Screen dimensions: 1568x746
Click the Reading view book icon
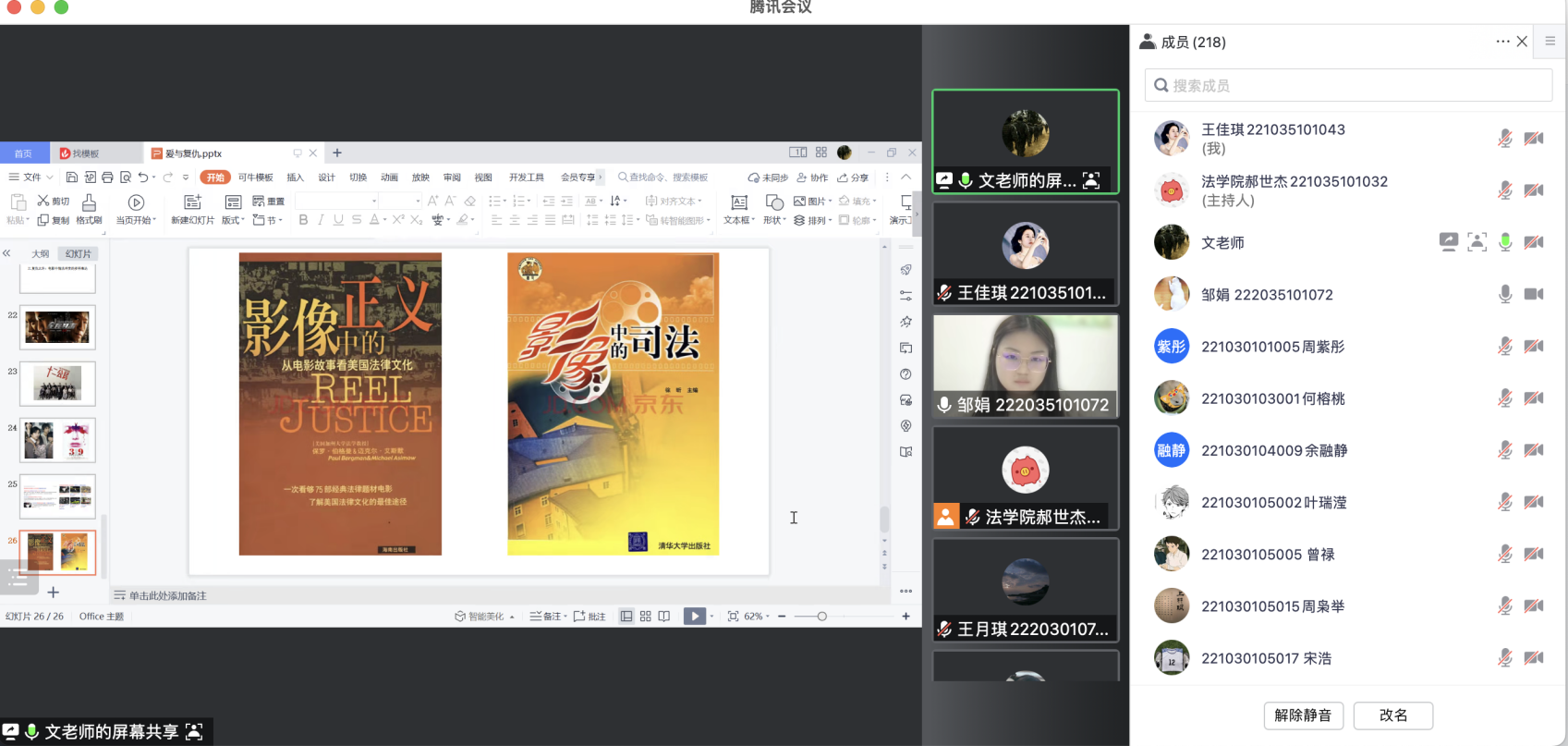tap(663, 617)
